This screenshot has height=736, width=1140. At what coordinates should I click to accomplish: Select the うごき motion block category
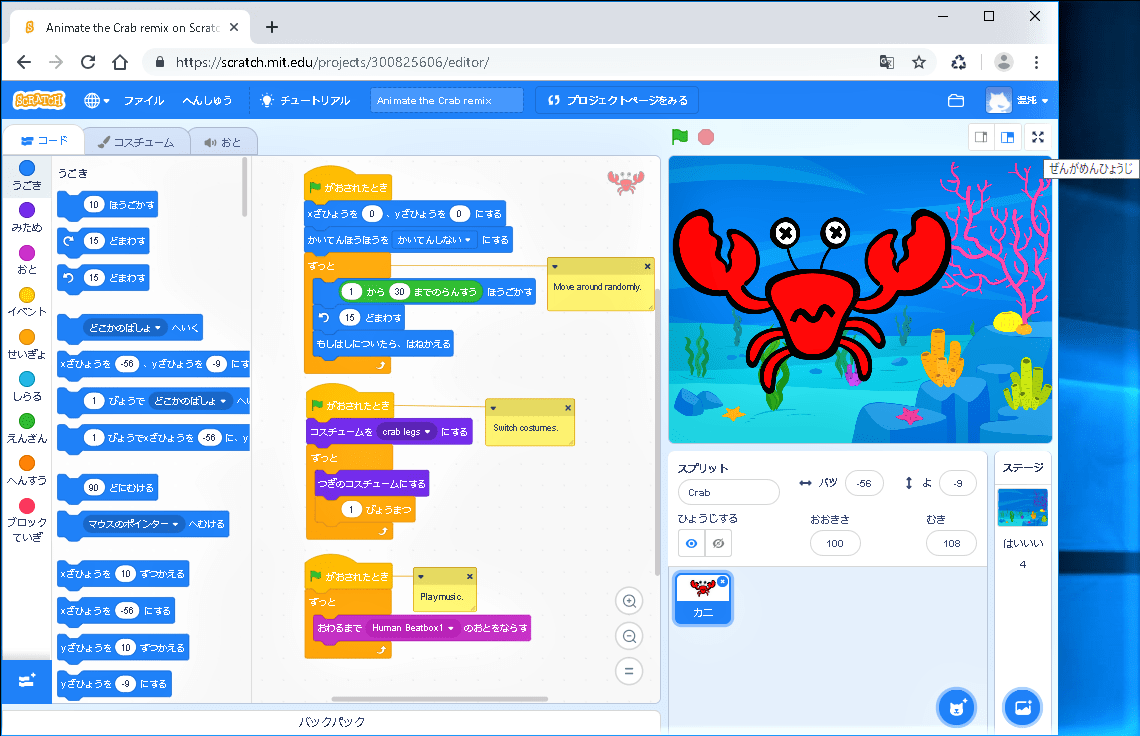point(27,176)
